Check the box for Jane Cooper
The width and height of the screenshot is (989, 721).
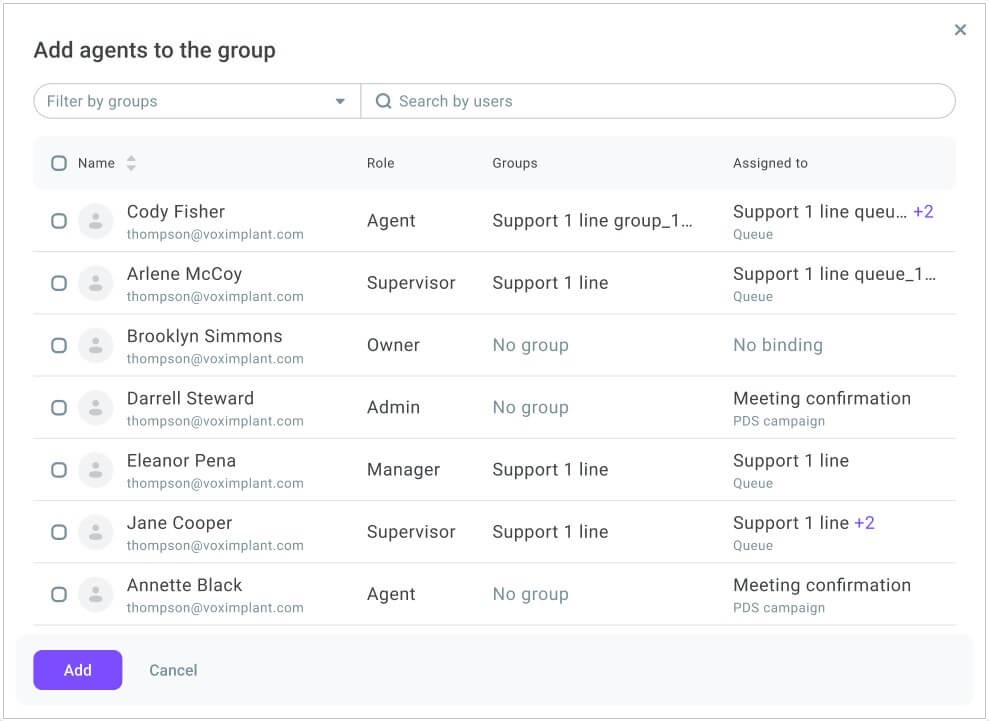[59, 532]
